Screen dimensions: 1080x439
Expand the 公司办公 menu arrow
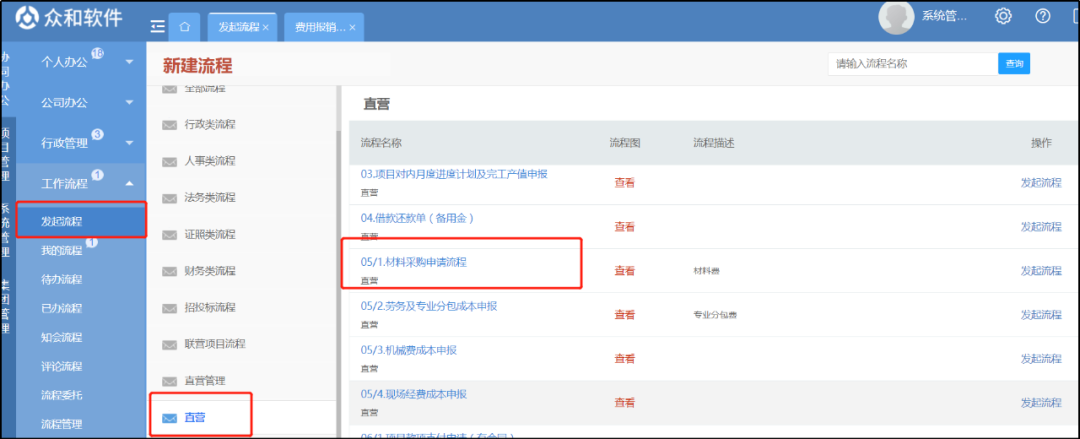(x=129, y=103)
